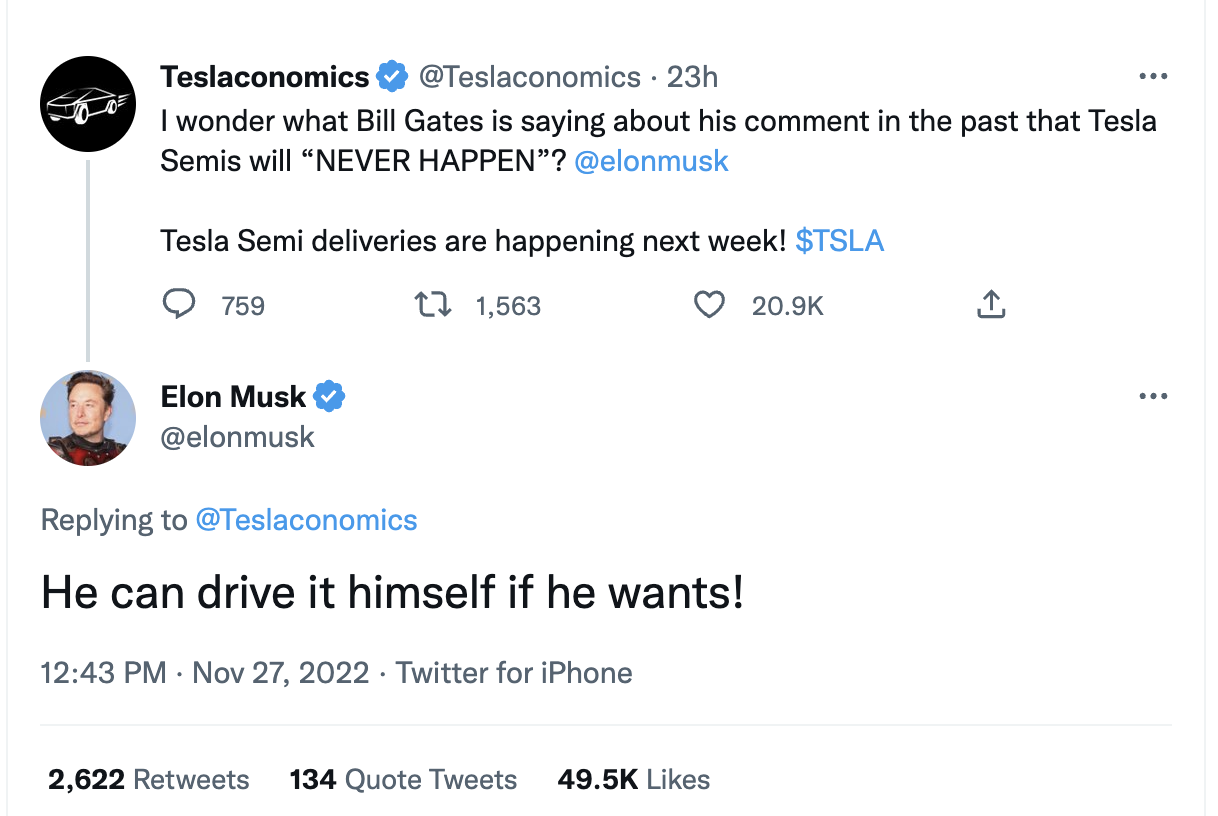Screen dimensions: 1218x816
Task: View the 2,622 Retweets list
Action: tap(148, 780)
